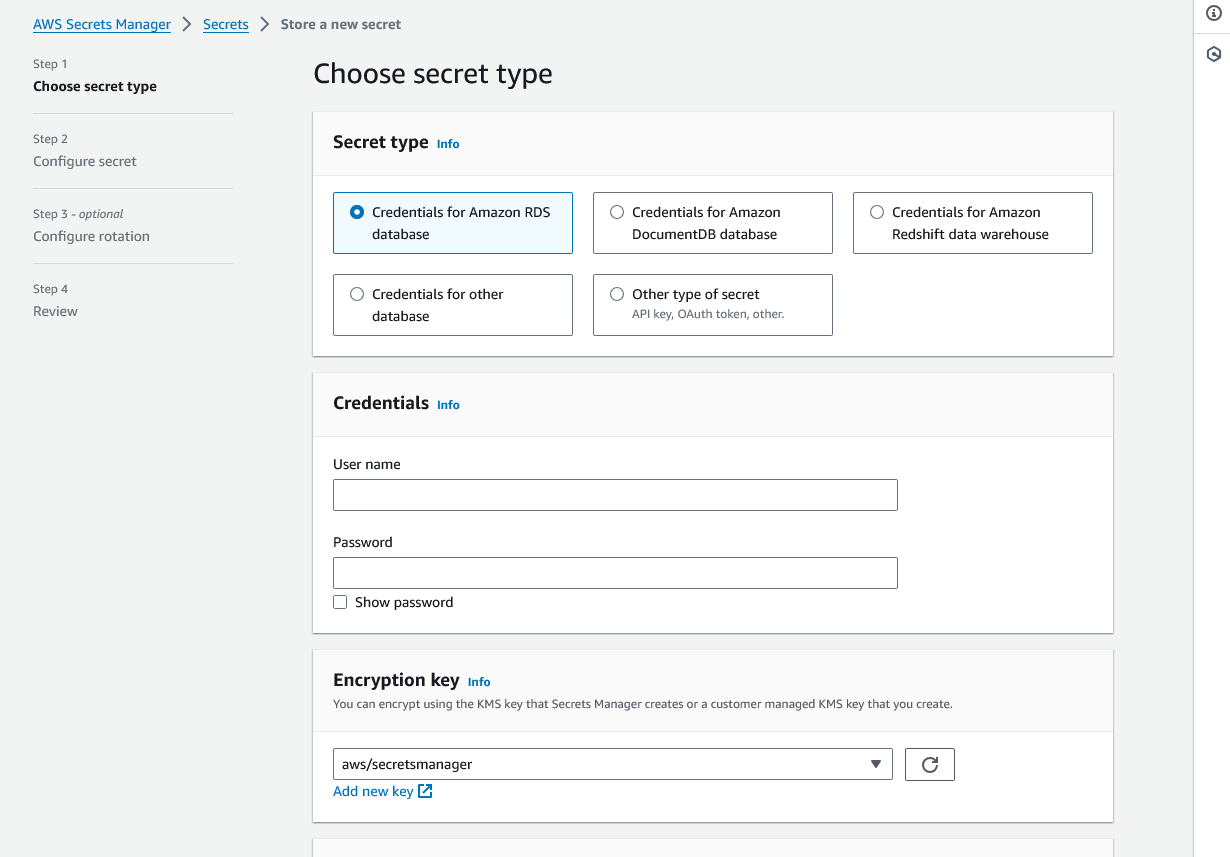The width and height of the screenshot is (1230, 857).
Task: Click the API key, OAuth token, other description
Action: coord(708,314)
